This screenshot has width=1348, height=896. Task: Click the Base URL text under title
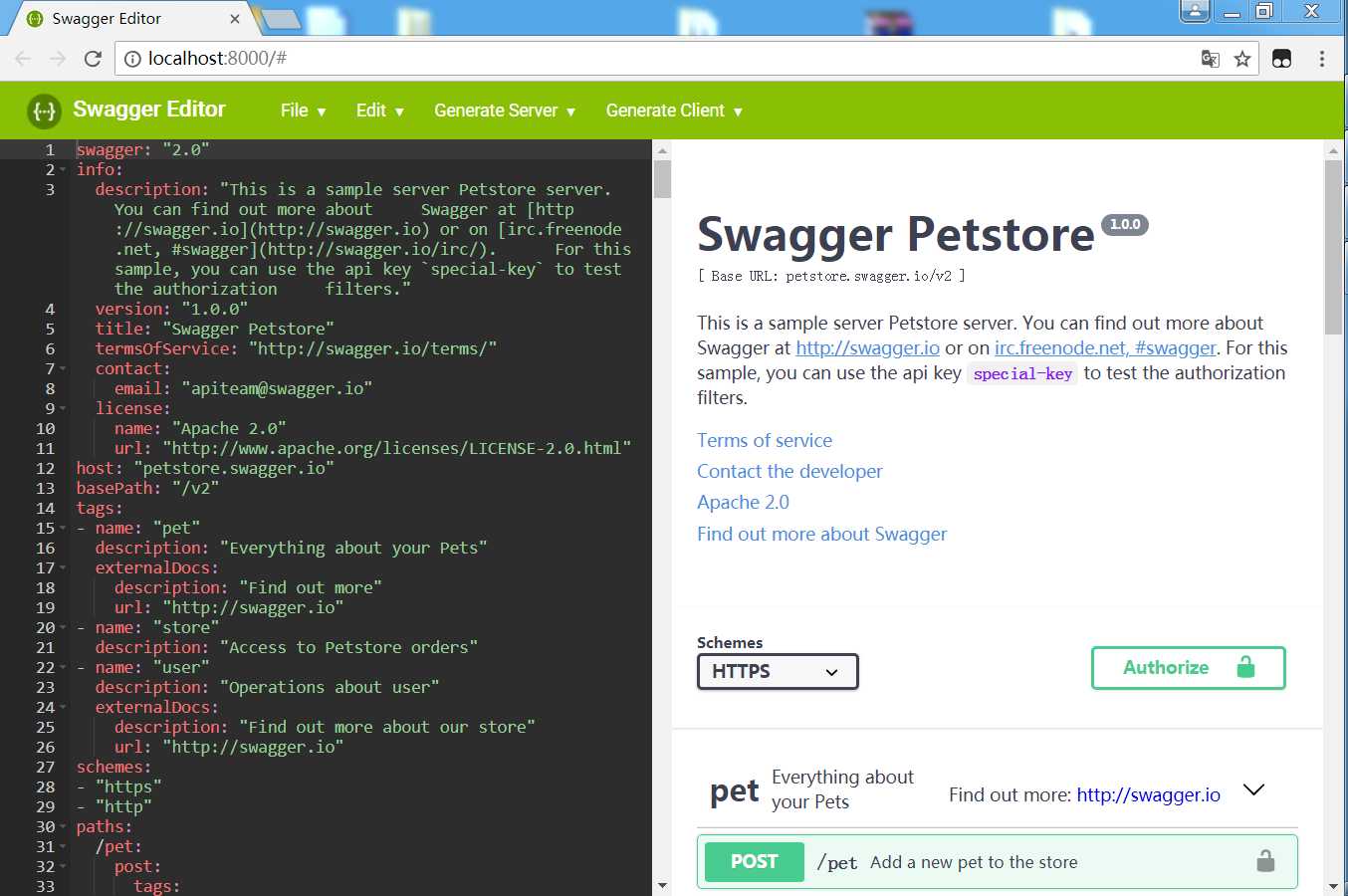click(831, 276)
